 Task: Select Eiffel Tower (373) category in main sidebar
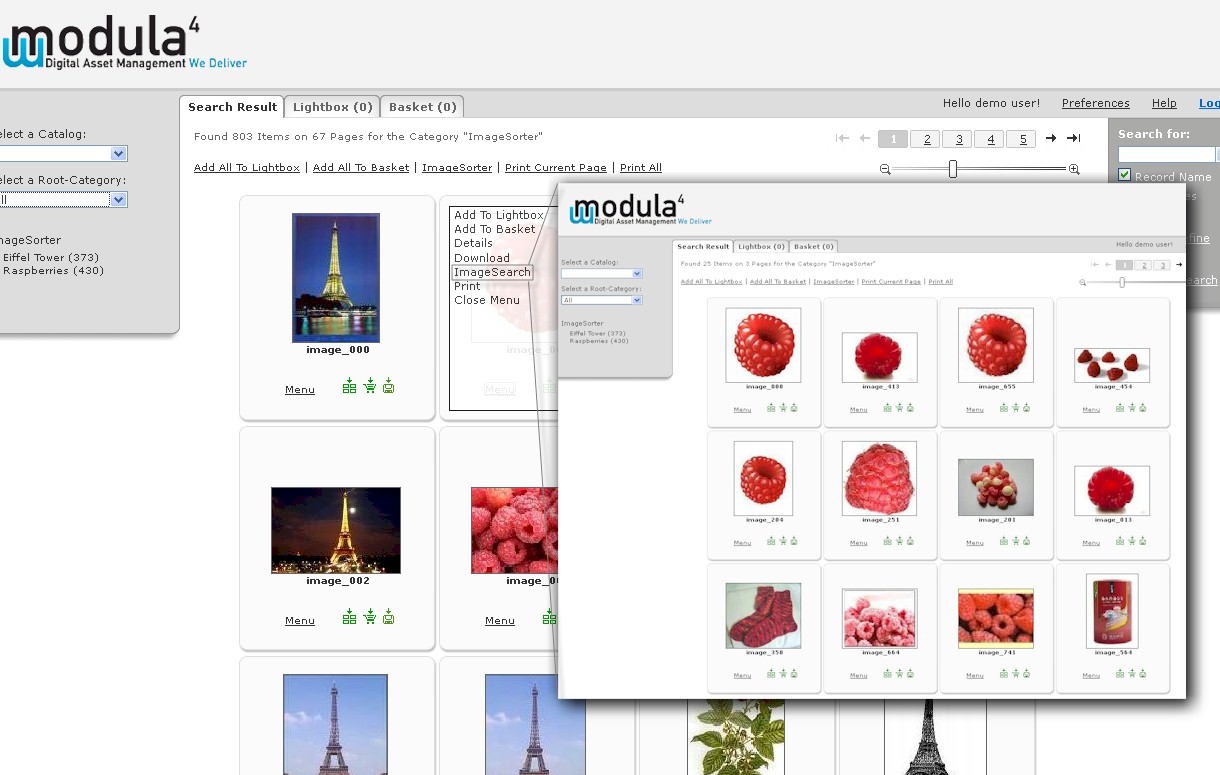pyautogui.click(x=51, y=257)
